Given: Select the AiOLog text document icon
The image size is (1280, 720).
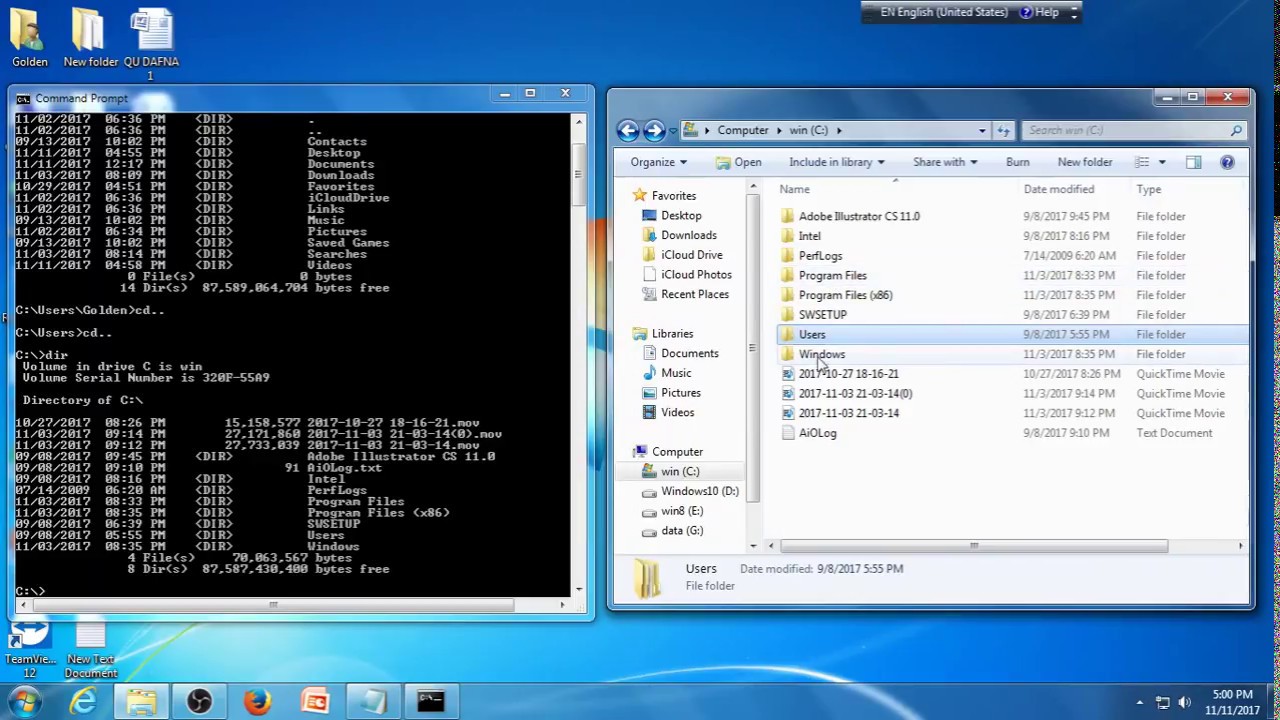Looking at the screenshot, I should click(788, 433).
